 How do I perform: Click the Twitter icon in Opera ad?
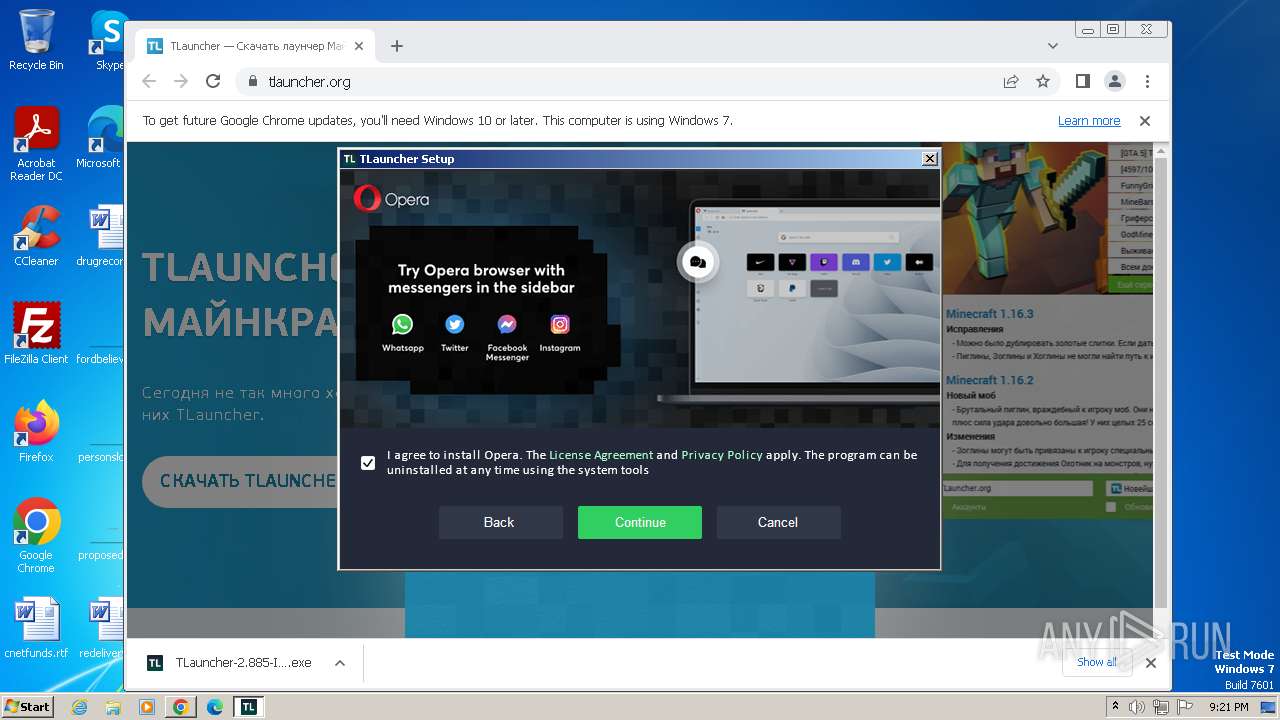click(x=454, y=324)
